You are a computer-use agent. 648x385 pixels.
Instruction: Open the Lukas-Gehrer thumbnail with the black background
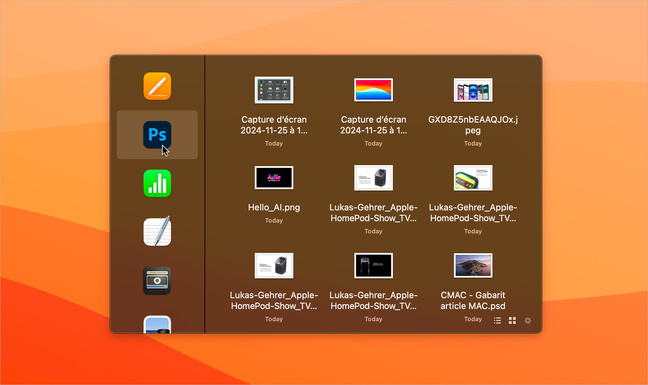(374, 266)
